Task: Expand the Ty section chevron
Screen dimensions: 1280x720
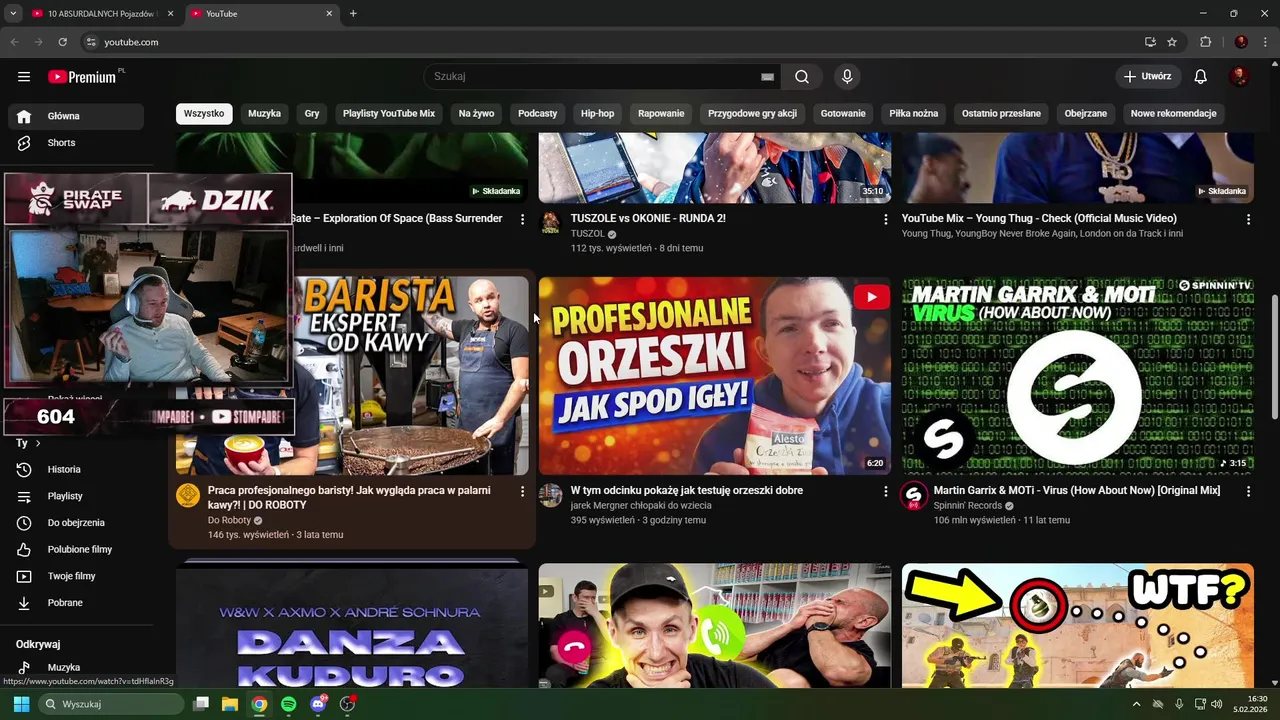Action: pos(38,443)
